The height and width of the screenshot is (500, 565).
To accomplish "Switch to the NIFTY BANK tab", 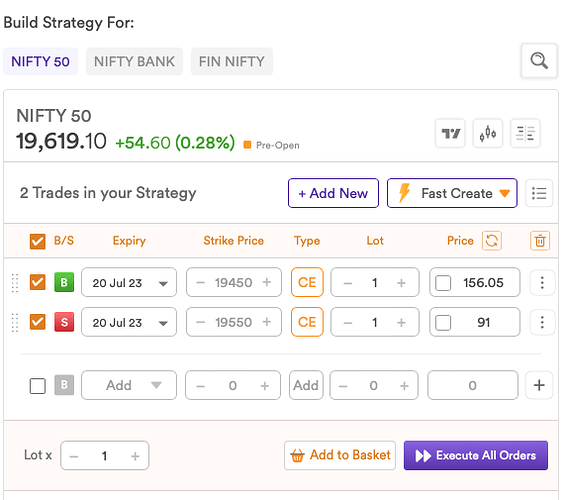I will click(x=134, y=61).
